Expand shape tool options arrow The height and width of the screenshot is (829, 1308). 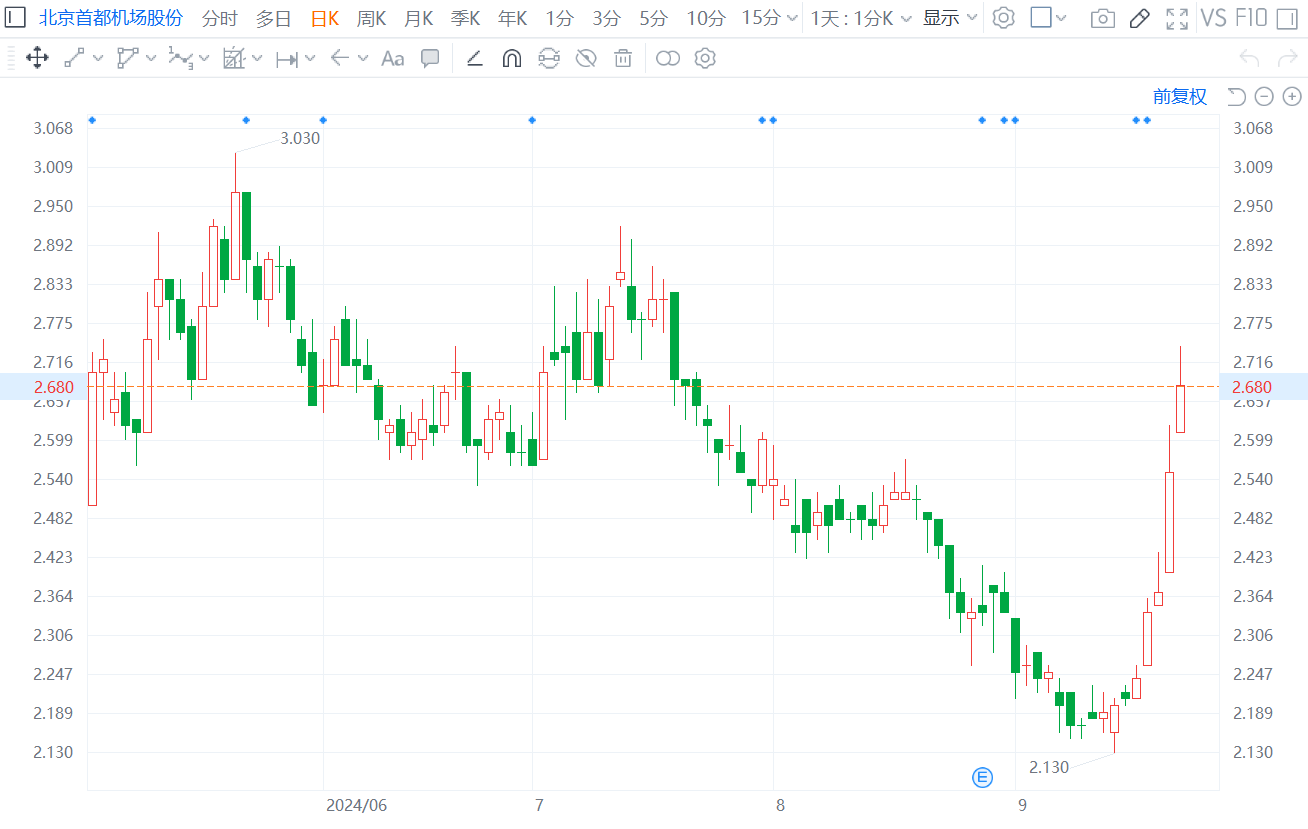click(151, 59)
